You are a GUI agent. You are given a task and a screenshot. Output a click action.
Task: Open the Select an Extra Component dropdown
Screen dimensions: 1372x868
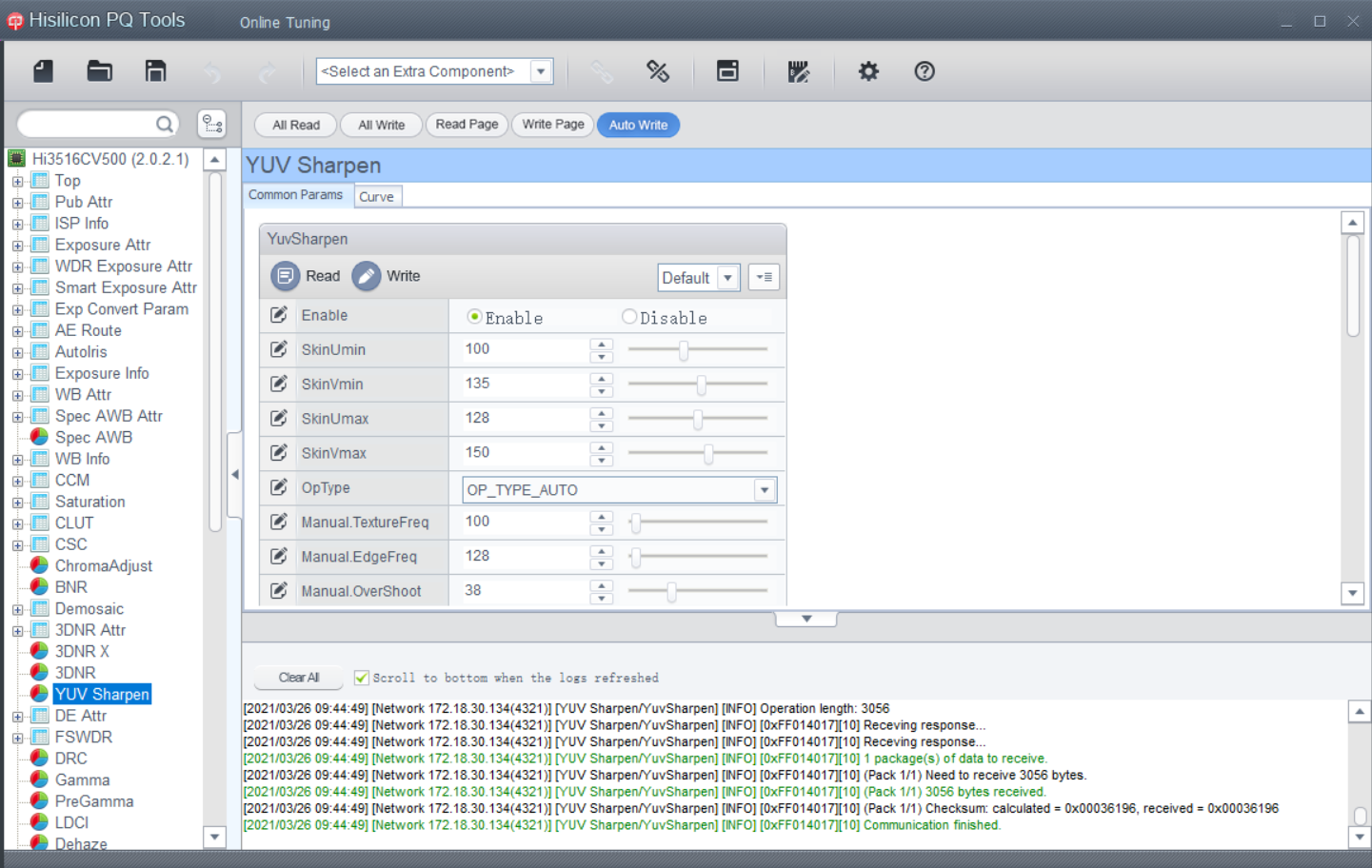[541, 71]
